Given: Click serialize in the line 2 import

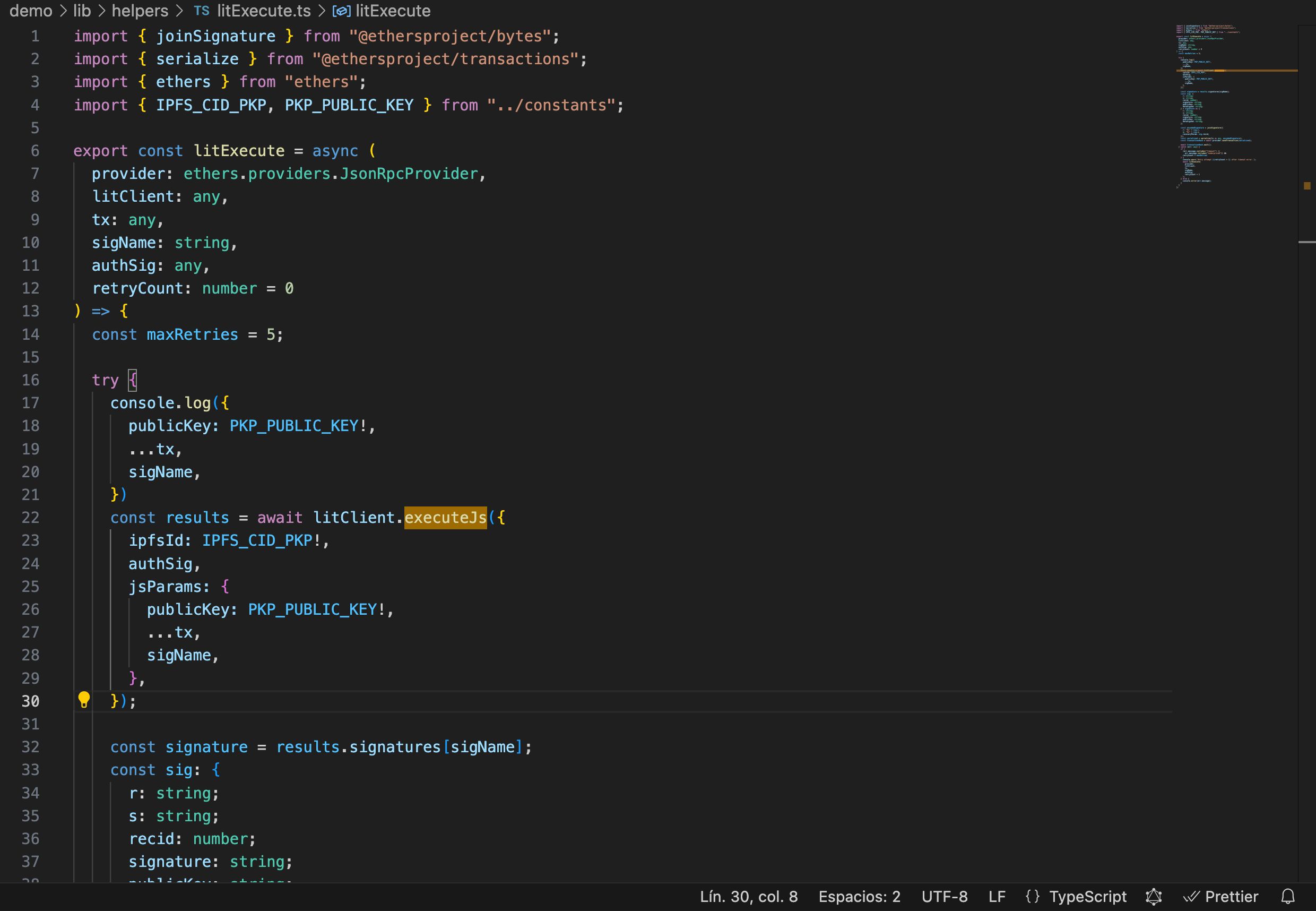Looking at the screenshot, I should [197, 59].
